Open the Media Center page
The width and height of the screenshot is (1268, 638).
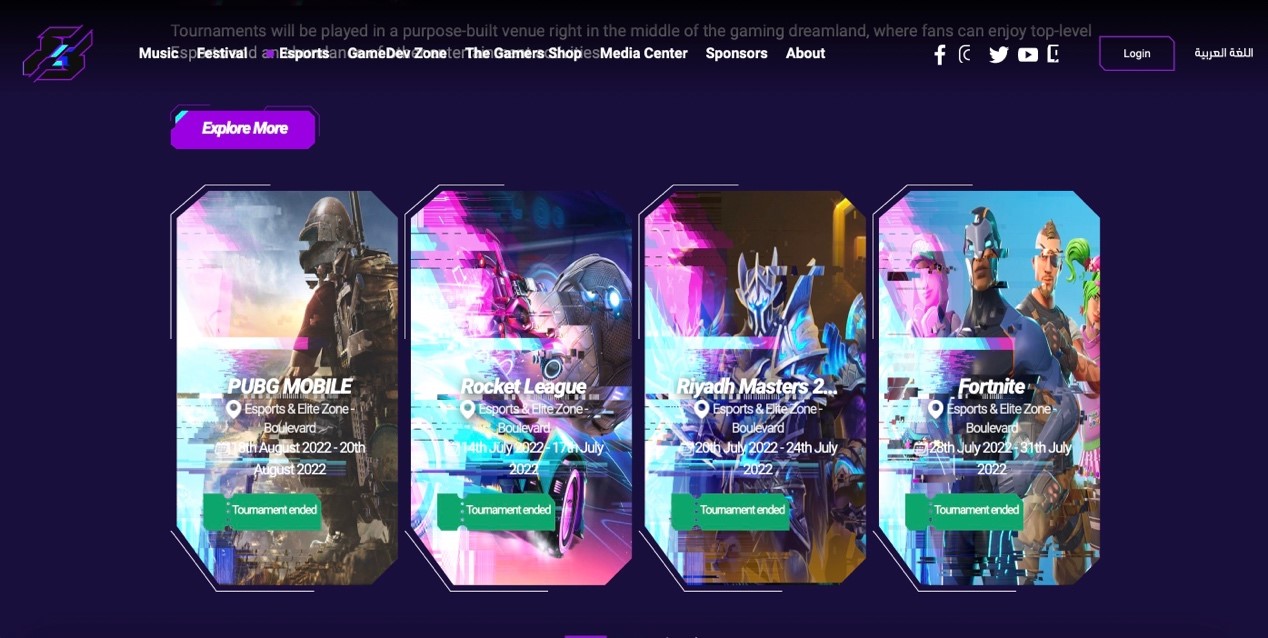644,53
